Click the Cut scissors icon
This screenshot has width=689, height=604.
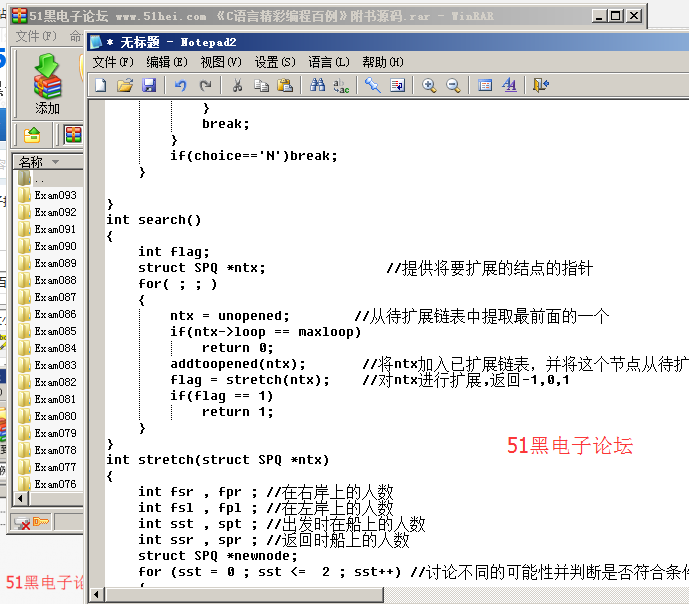point(237,86)
